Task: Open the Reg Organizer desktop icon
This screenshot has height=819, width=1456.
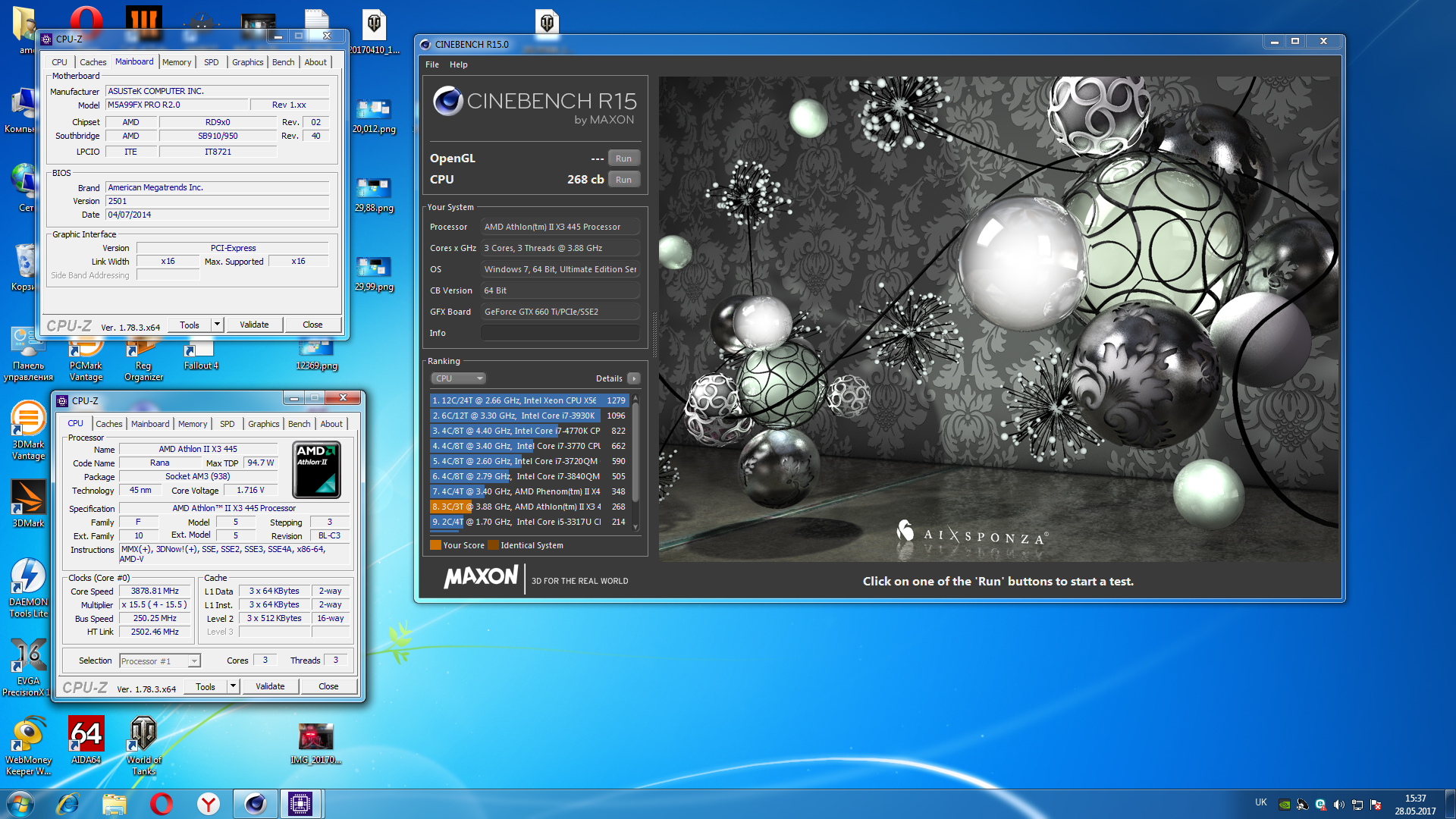Action: [x=143, y=360]
